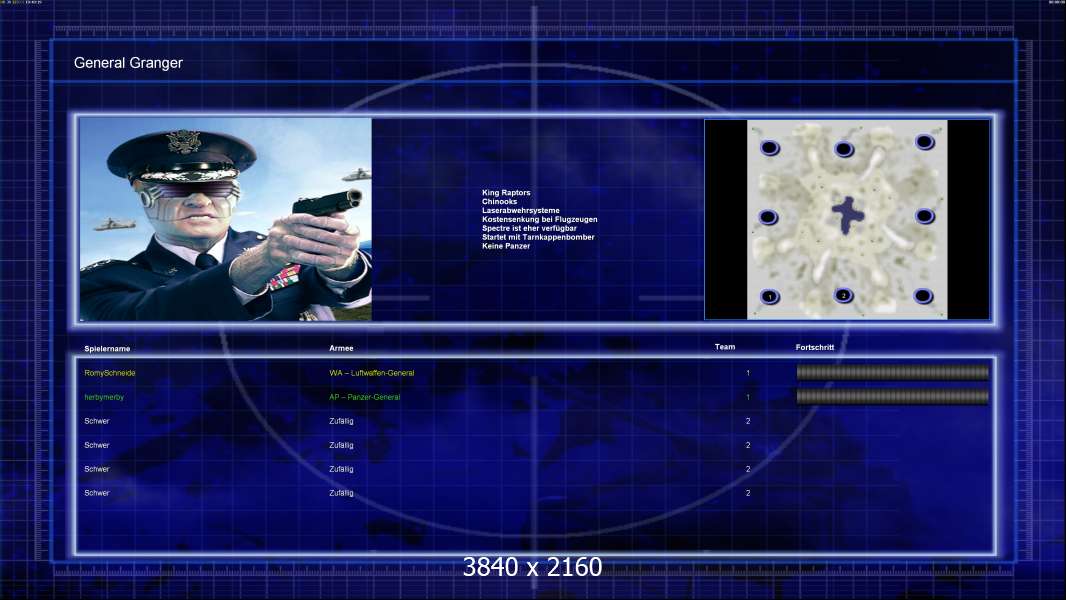Select the top-center start position on the minimap
The image size is (1066, 600).
pos(844,149)
